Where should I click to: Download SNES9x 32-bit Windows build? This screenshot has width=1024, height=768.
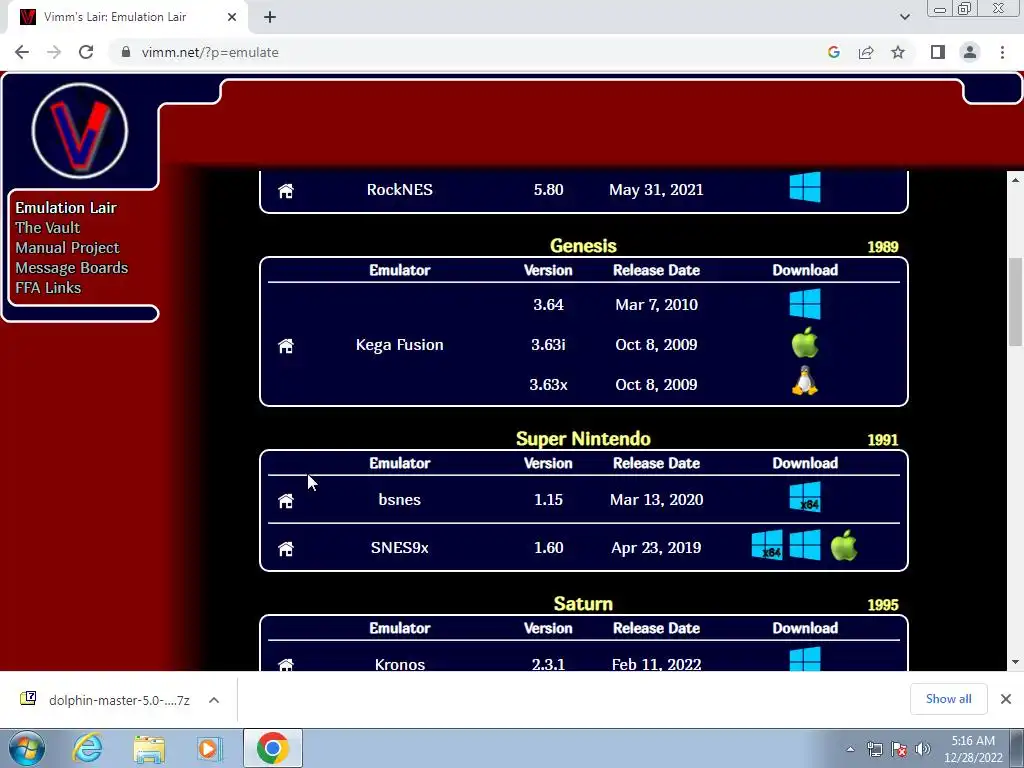pyautogui.click(x=805, y=545)
